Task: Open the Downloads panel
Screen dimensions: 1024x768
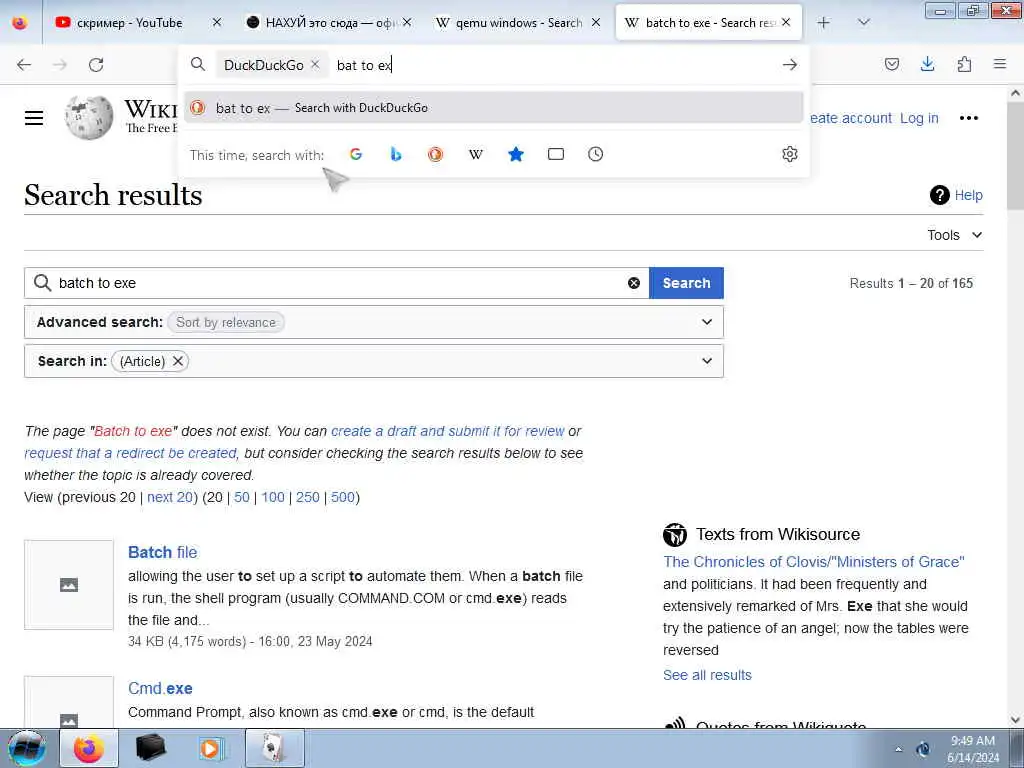Action: click(x=927, y=64)
